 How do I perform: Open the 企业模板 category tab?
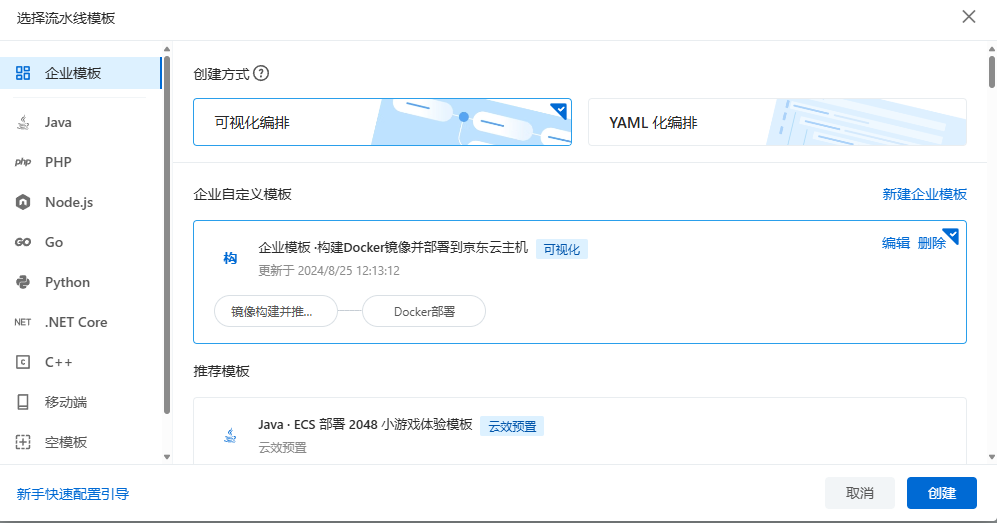(80, 73)
